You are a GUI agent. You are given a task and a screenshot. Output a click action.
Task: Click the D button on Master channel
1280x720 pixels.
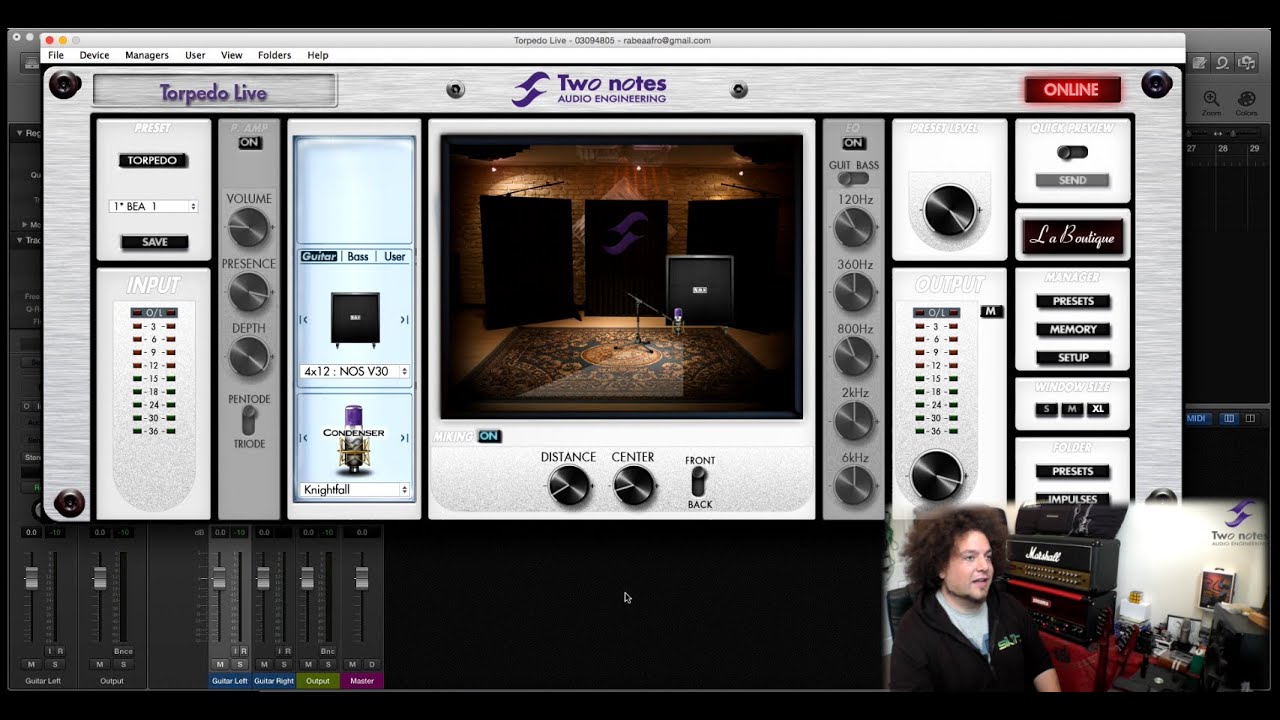click(x=371, y=664)
